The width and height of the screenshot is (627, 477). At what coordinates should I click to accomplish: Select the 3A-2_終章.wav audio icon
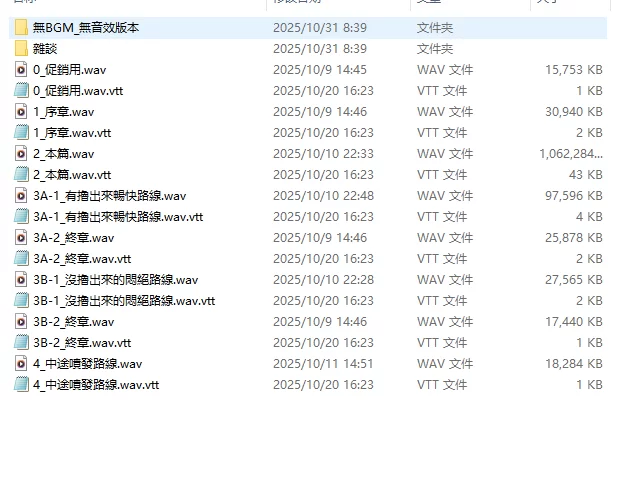pos(21,238)
